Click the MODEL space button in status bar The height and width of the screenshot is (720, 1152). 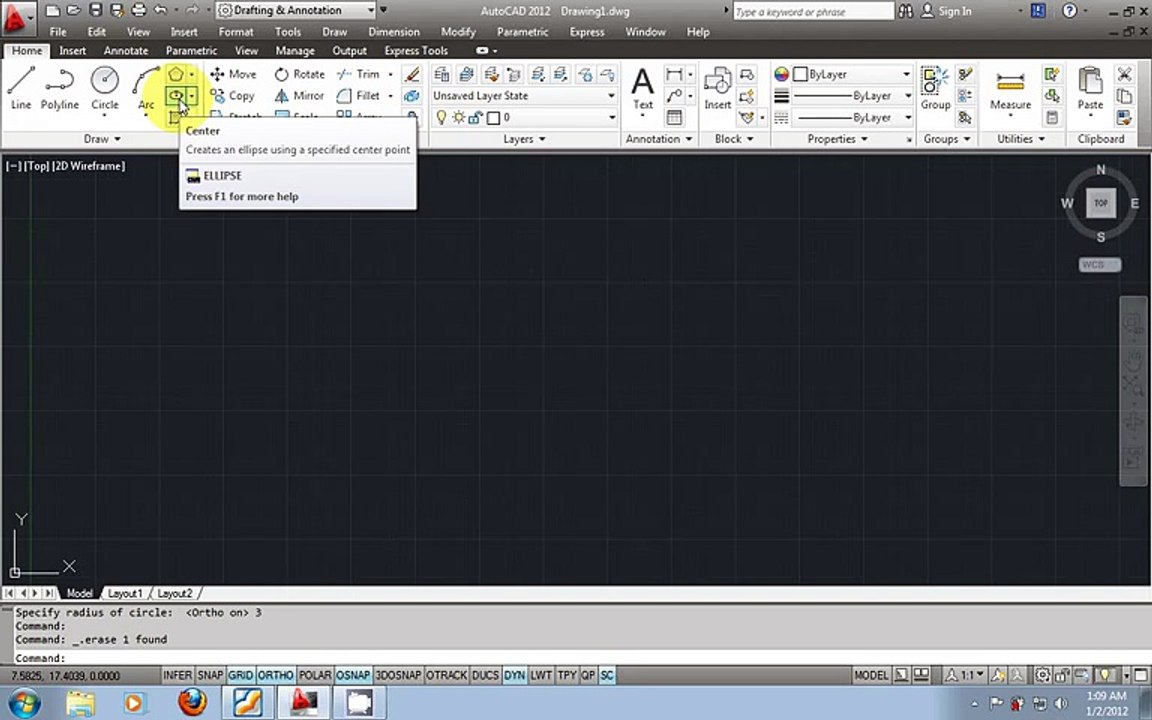click(x=871, y=675)
